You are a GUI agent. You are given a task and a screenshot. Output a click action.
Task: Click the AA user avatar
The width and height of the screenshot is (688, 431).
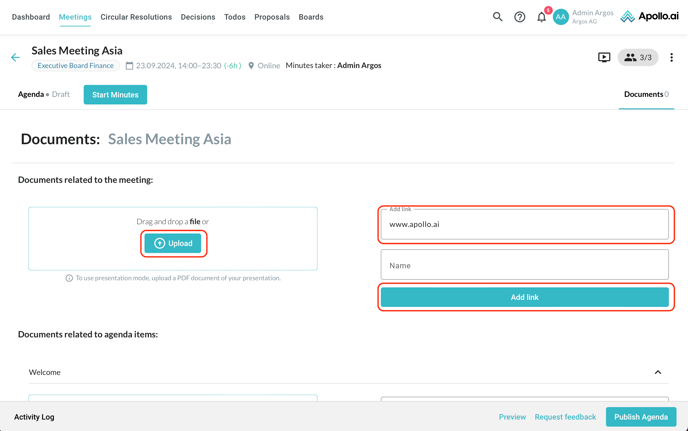(561, 17)
